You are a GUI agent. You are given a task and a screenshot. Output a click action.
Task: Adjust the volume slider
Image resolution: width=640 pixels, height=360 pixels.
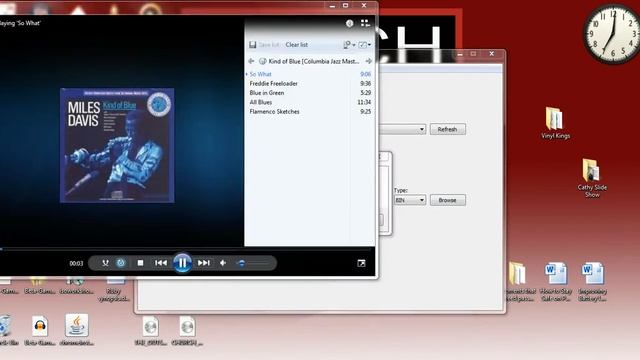click(252, 263)
